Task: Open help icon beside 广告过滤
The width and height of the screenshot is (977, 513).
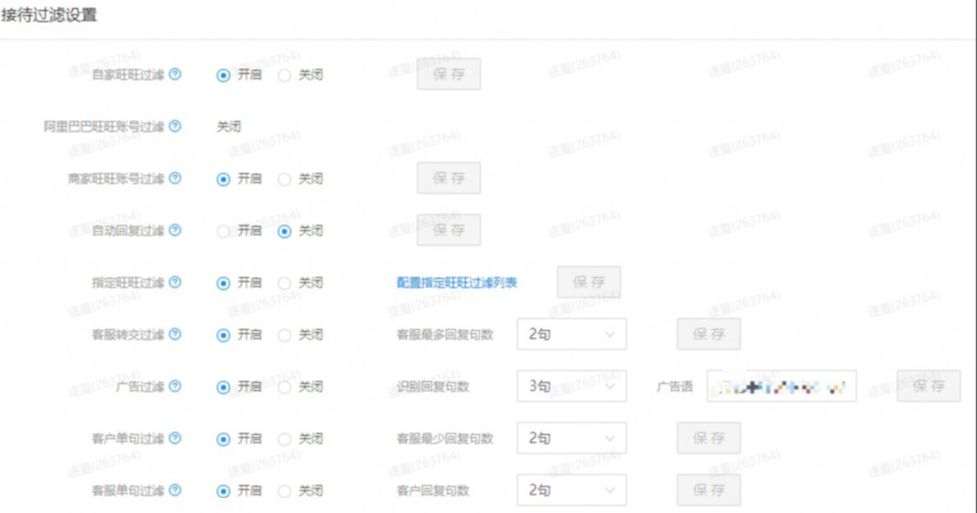Action: [x=176, y=386]
